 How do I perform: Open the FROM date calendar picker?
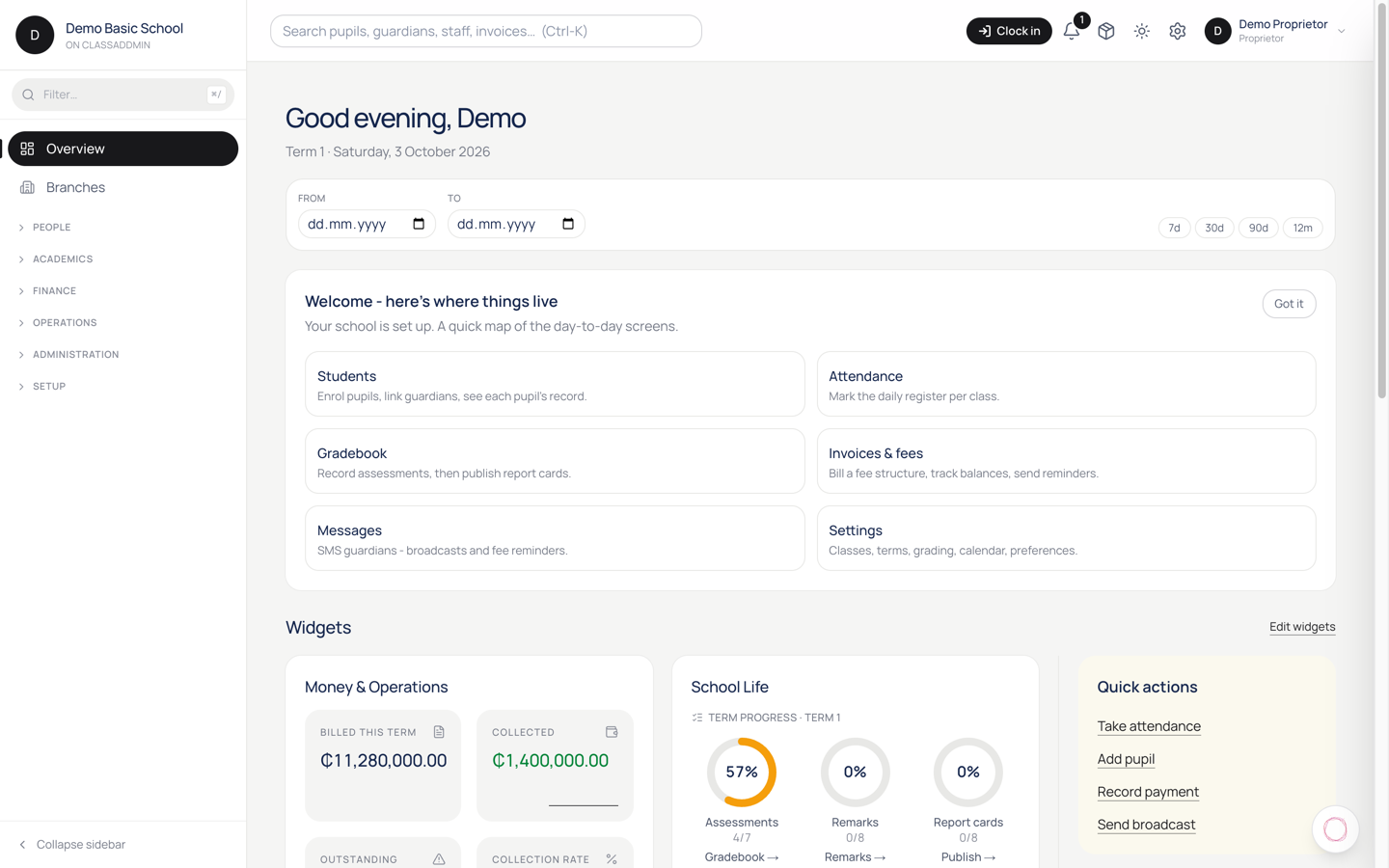tap(419, 224)
